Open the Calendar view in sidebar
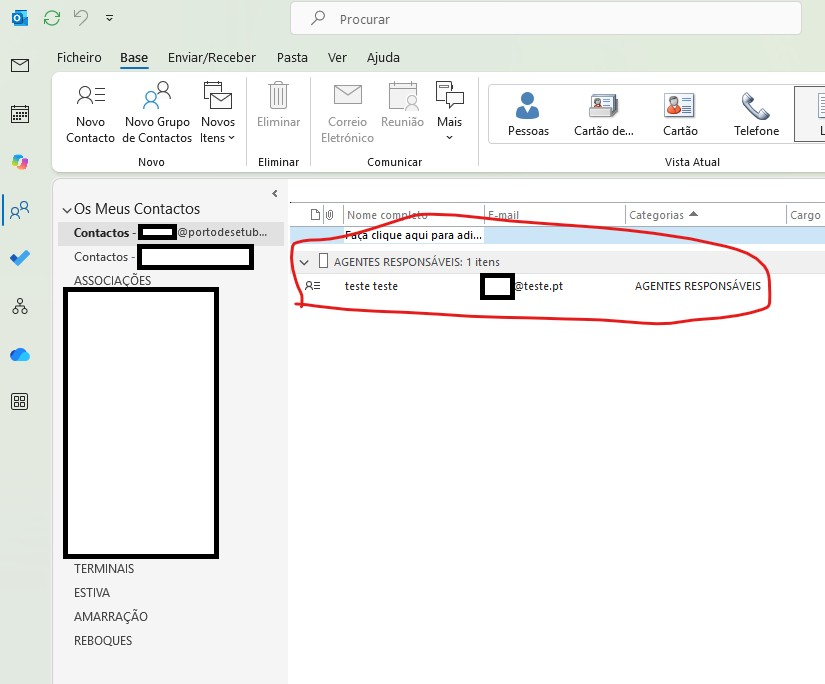Image resolution: width=825 pixels, height=684 pixels. click(20, 114)
